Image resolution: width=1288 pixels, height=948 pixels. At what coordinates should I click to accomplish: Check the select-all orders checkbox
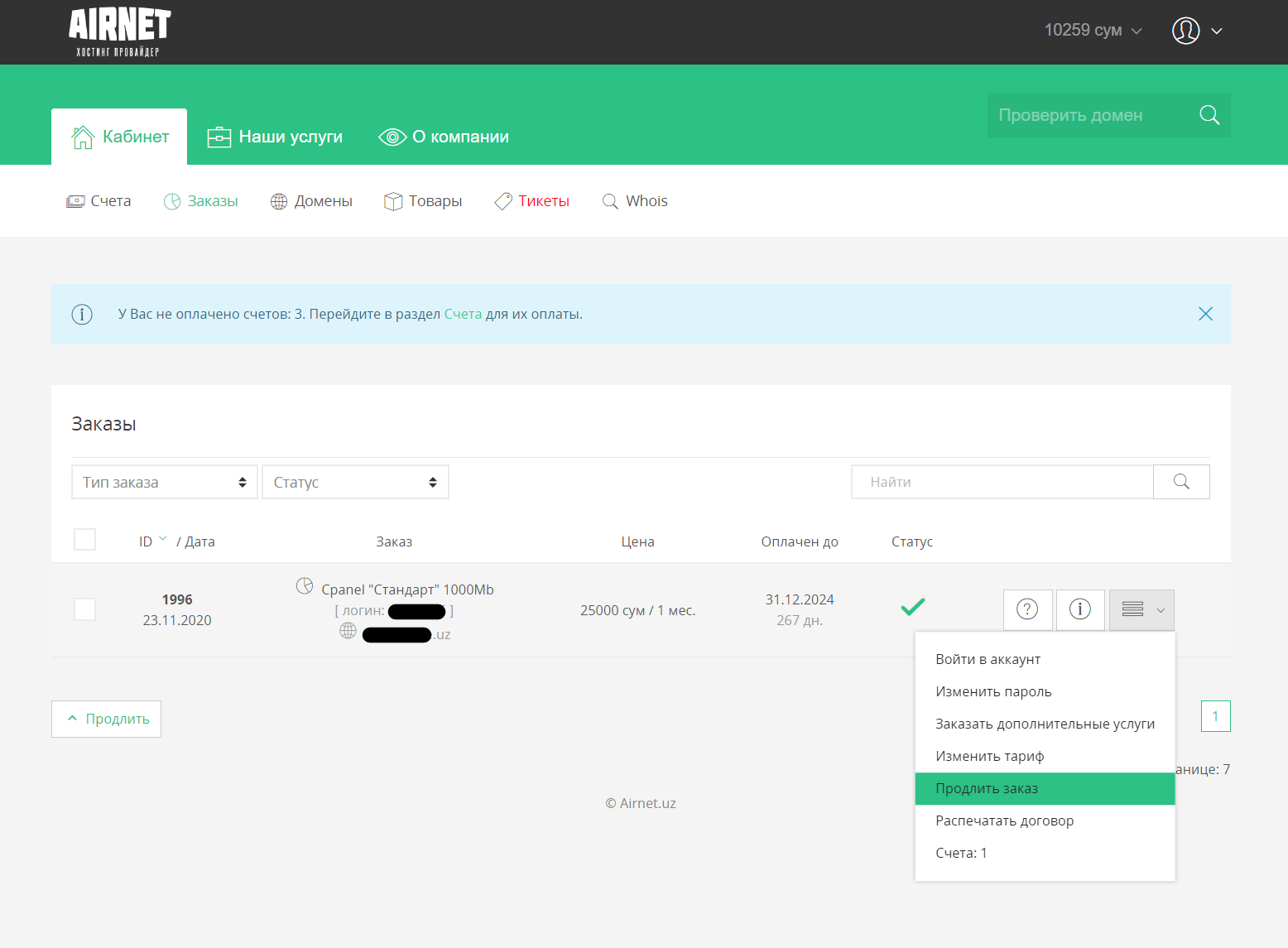(x=84, y=539)
